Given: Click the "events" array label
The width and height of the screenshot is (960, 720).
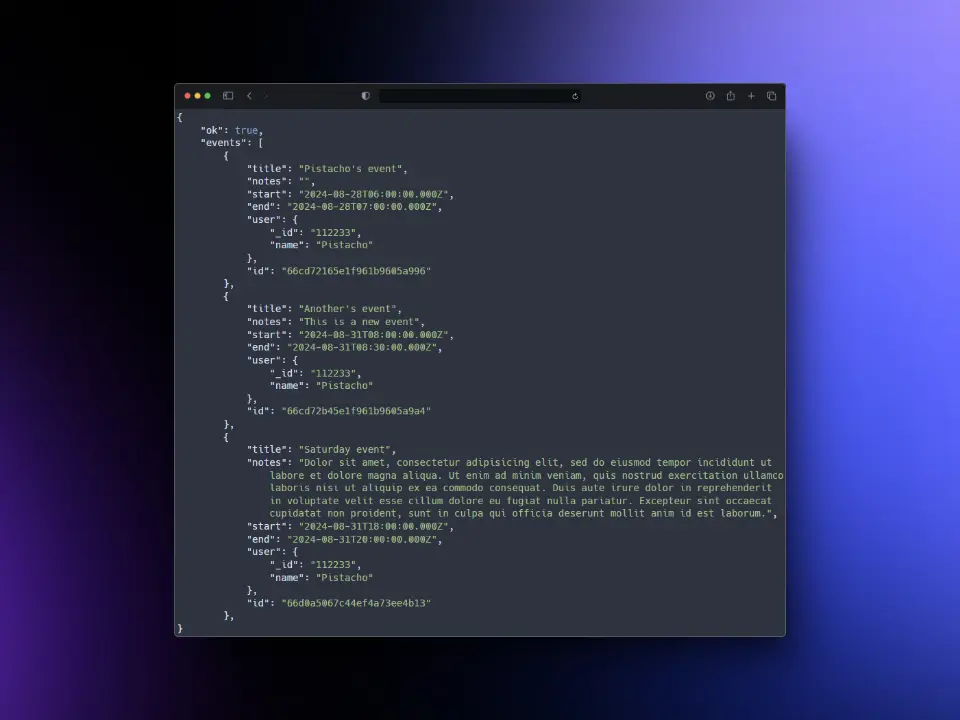Looking at the screenshot, I should (220, 142).
